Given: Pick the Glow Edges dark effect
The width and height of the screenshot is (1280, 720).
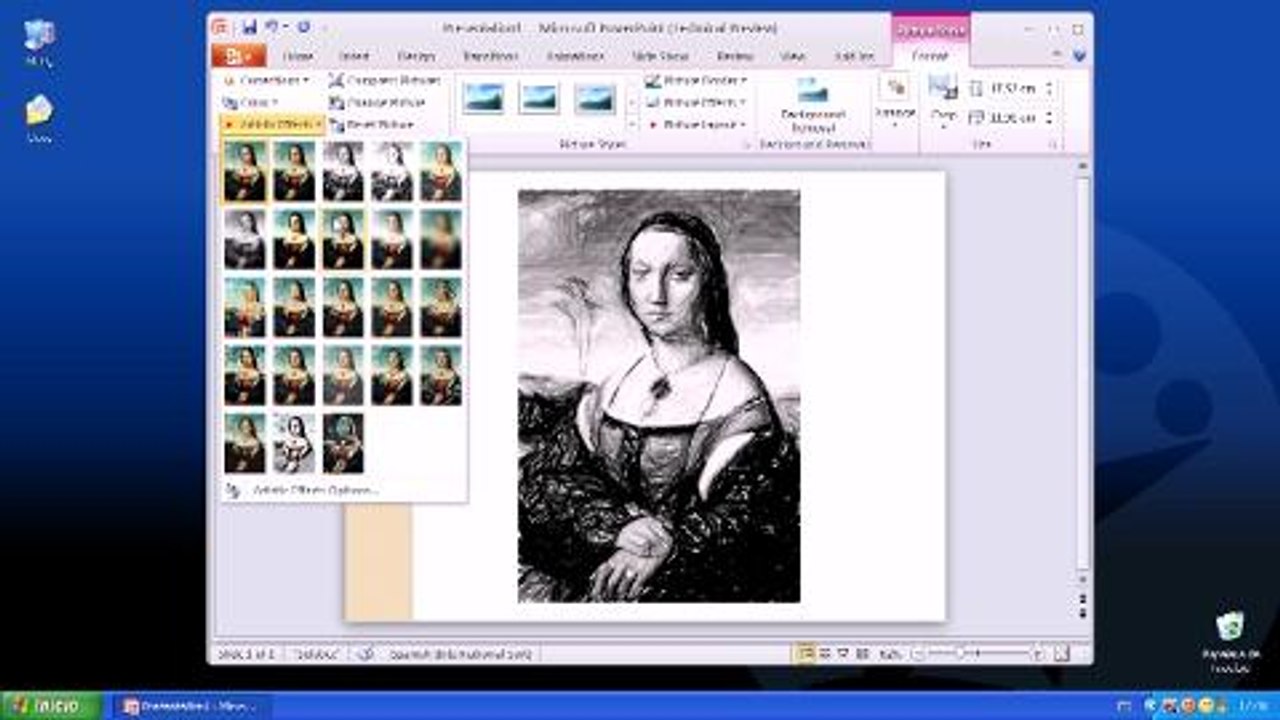Looking at the screenshot, I should pyautogui.click(x=343, y=443).
